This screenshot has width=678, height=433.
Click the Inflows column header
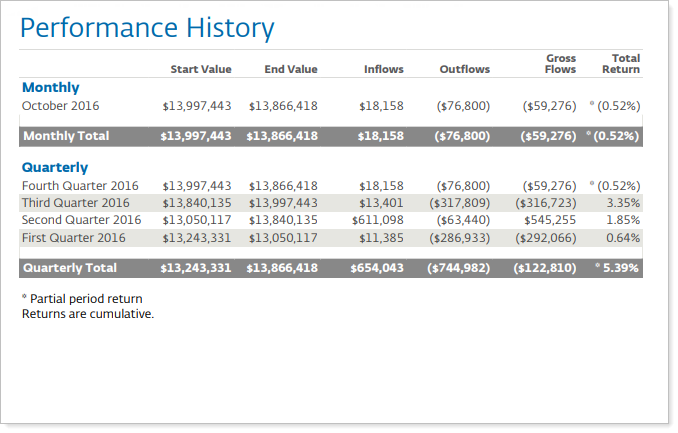(384, 70)
